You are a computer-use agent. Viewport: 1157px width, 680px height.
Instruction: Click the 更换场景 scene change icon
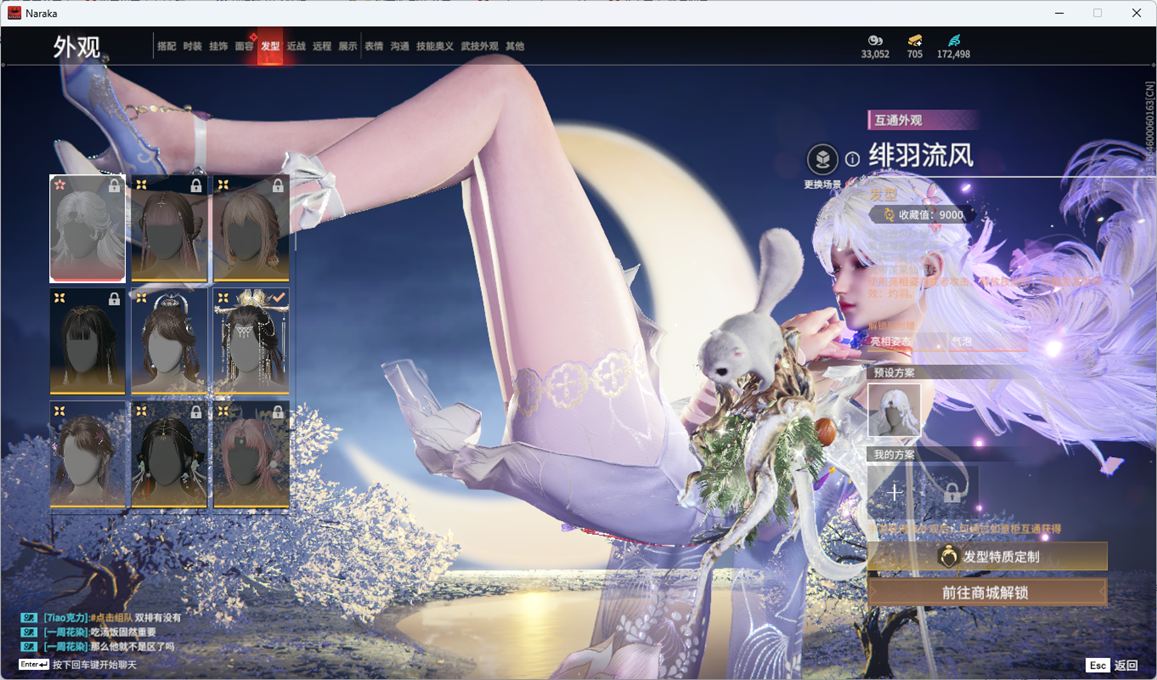(x=822, y=159)
